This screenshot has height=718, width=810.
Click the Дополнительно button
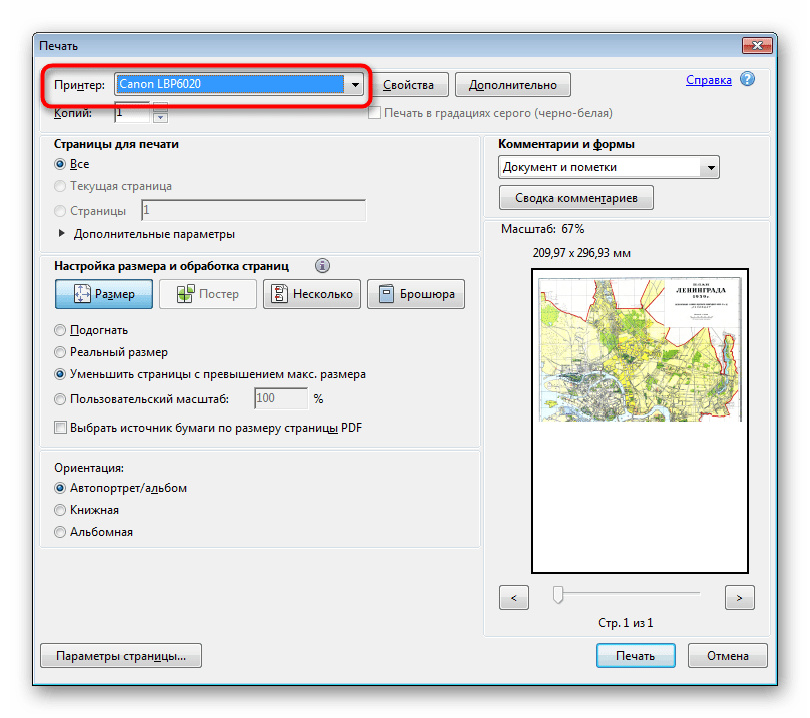point(512,85)
